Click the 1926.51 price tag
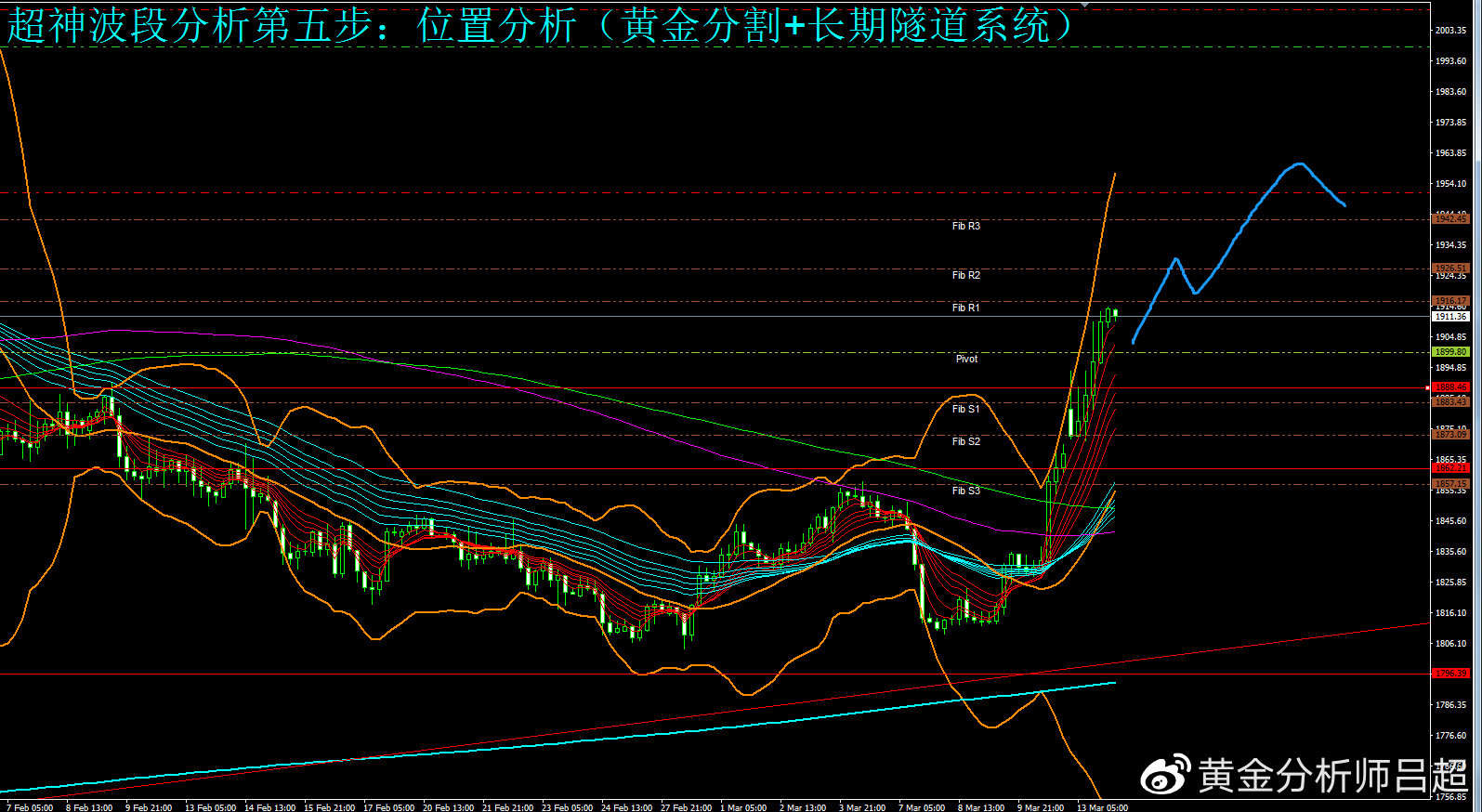The width and height of the screenshot is (1482, 812). tap(1450, 268)
